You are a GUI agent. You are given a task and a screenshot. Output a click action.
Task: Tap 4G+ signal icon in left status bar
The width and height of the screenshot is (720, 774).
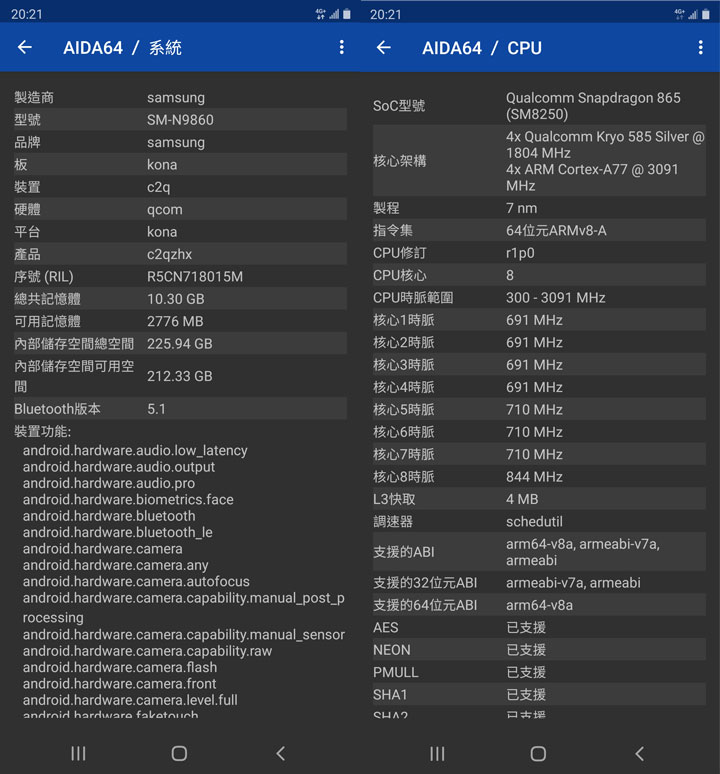pos(321,14)
